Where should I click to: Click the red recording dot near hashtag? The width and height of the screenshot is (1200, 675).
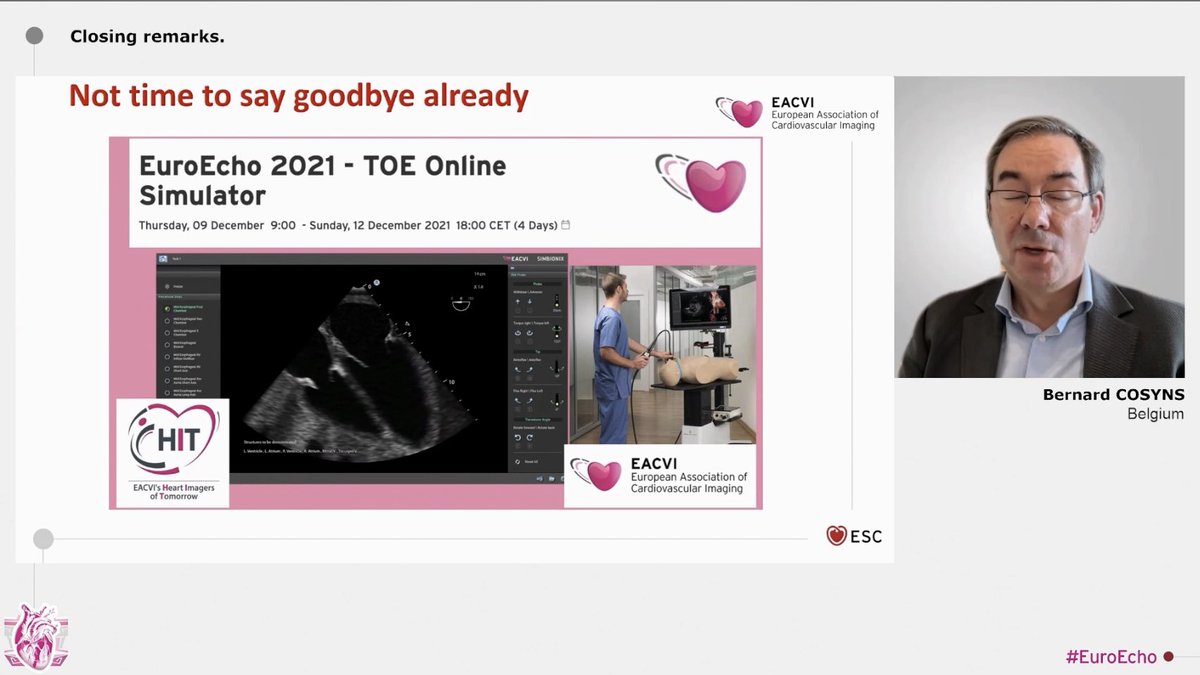coord(1168,657)
